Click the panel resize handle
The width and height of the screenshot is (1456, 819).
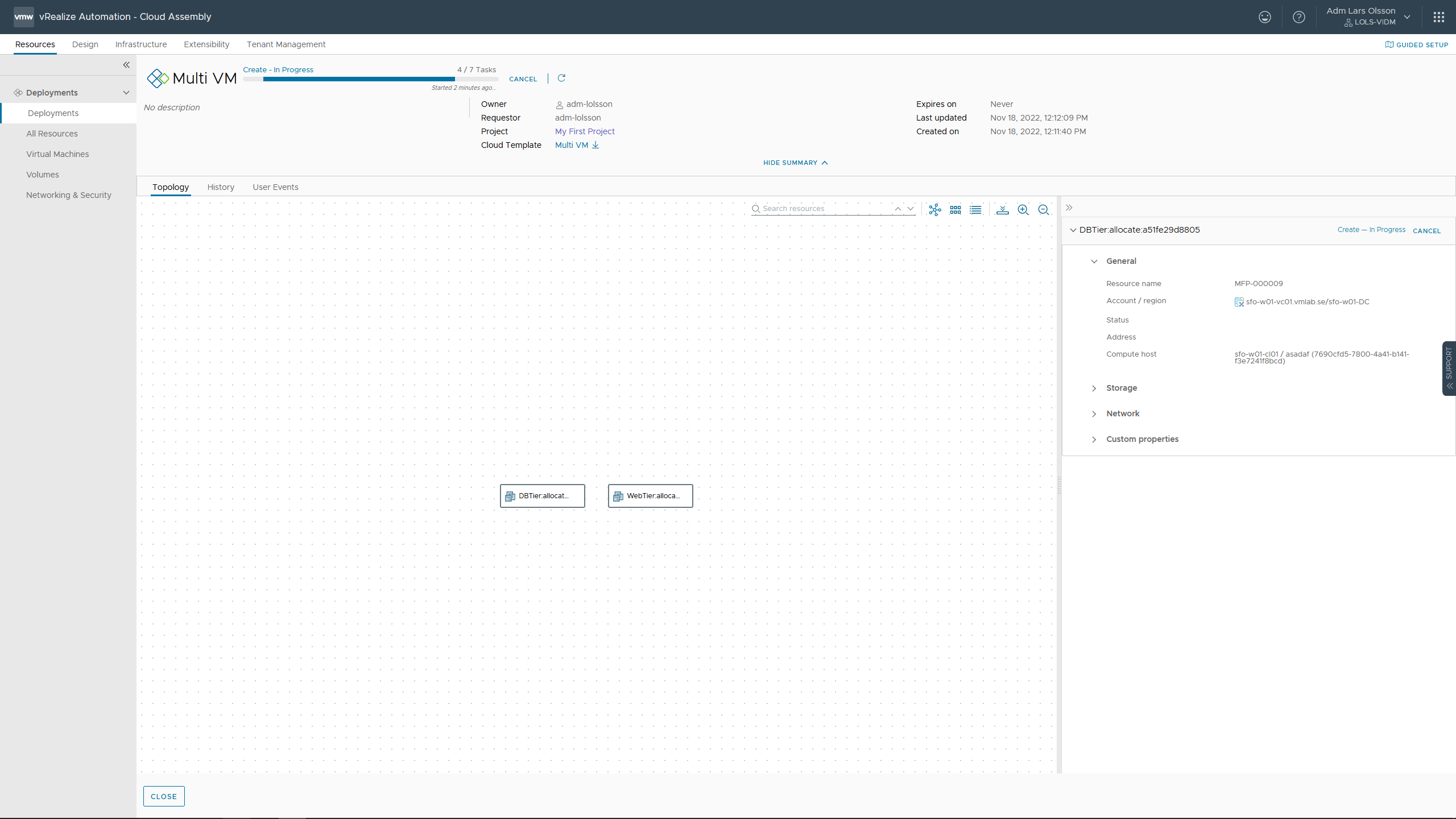pyautogui.click(x=1059, y=485)
